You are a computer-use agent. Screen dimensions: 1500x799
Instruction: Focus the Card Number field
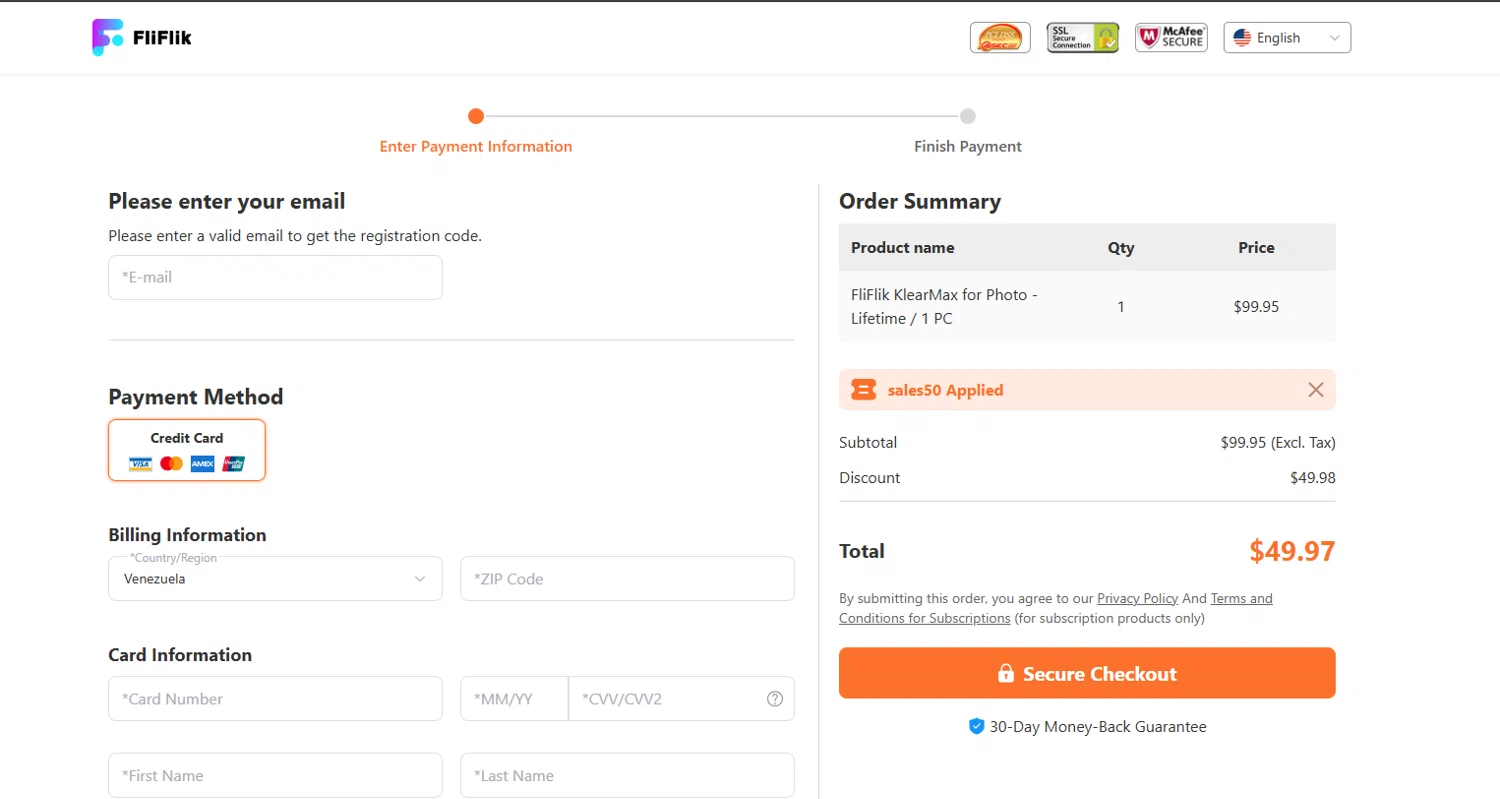click(275, 699)
